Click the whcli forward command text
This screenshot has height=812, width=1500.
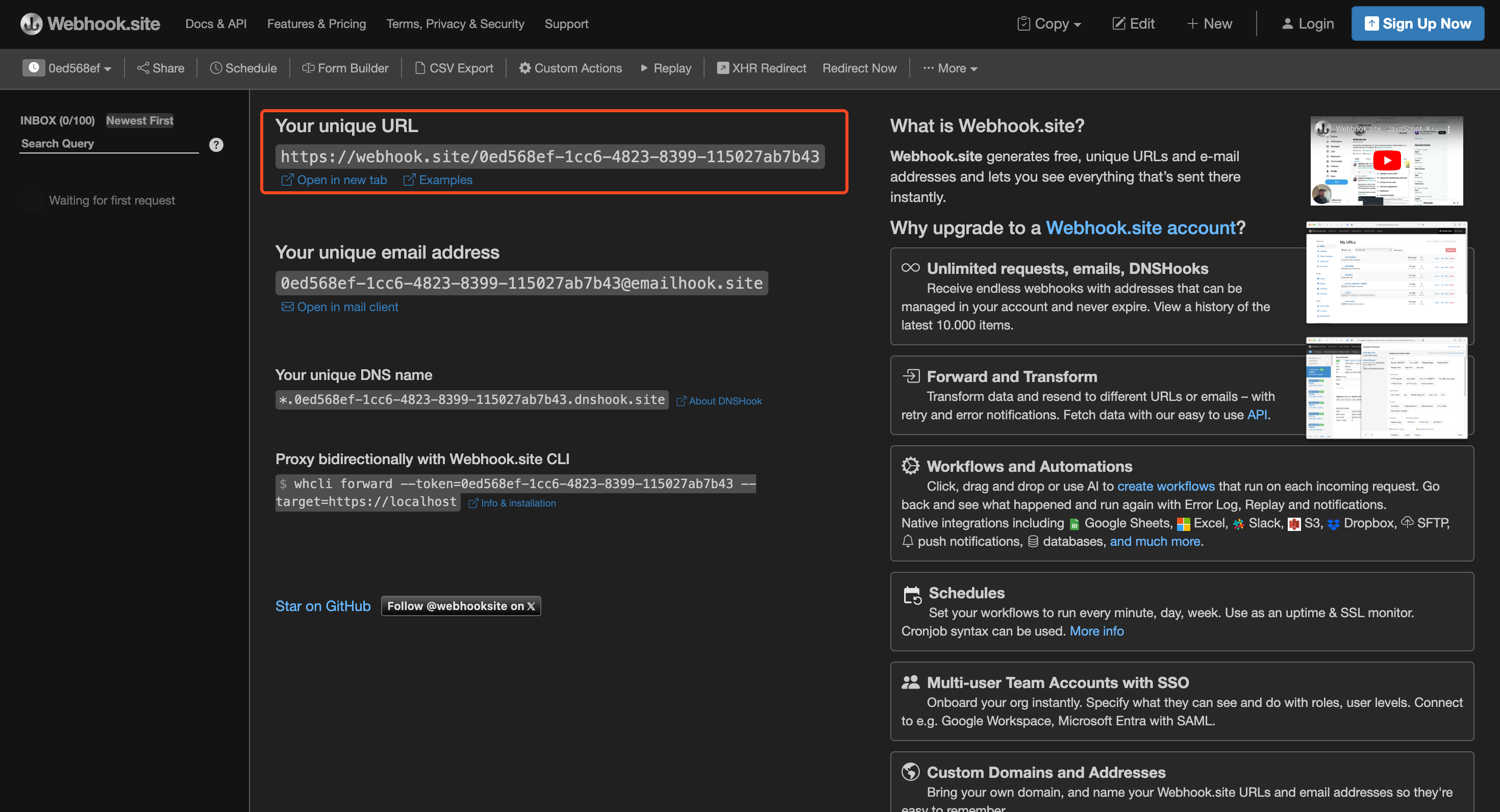tap(515, 492)
